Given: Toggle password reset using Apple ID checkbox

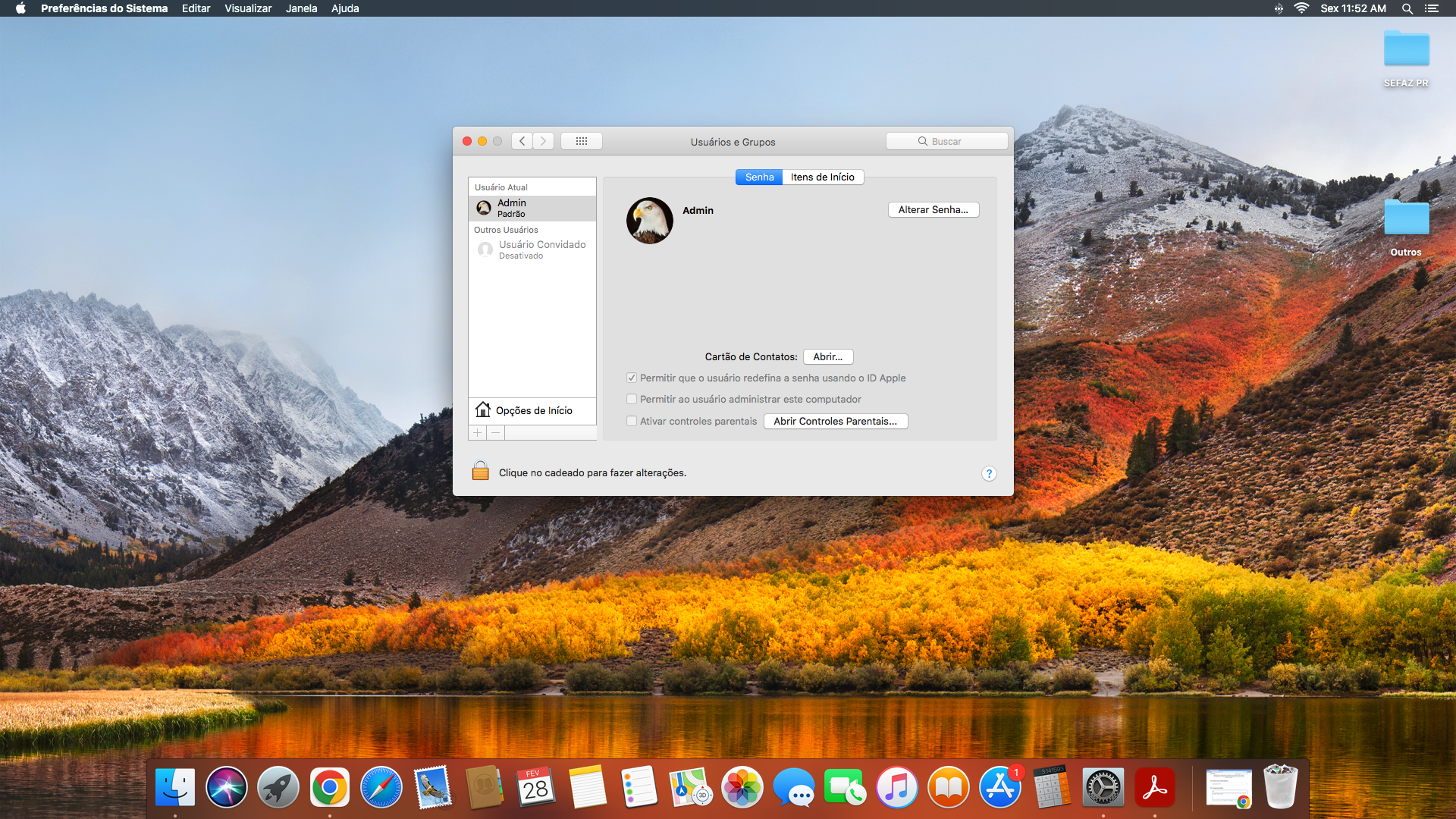Looking at the screenshot, I should pyautogui.click(x=632, y=378).
